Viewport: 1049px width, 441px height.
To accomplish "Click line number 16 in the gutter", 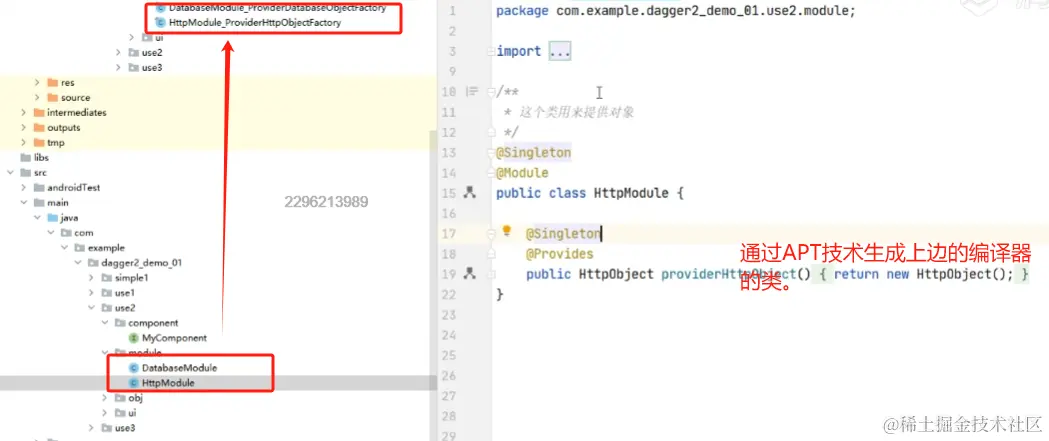I will pos(448,213).
